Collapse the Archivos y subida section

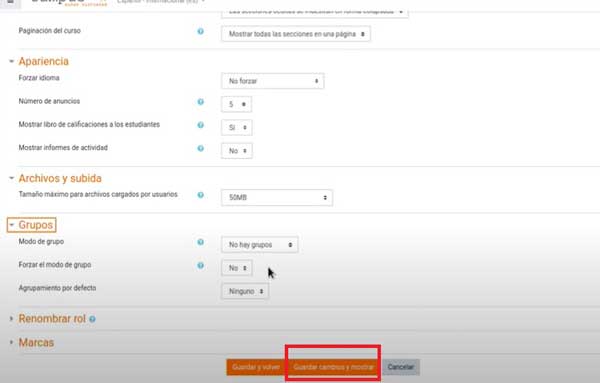[11, 178]
